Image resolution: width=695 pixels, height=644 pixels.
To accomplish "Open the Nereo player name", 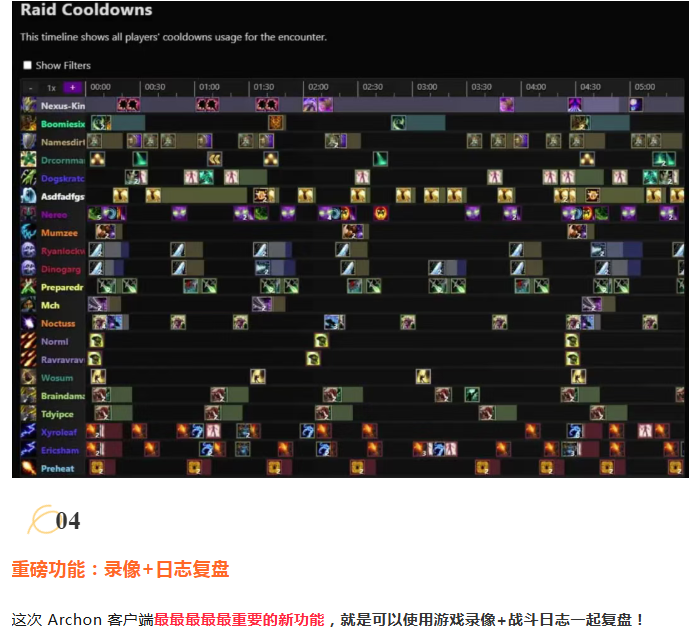I will pos(54,214).
